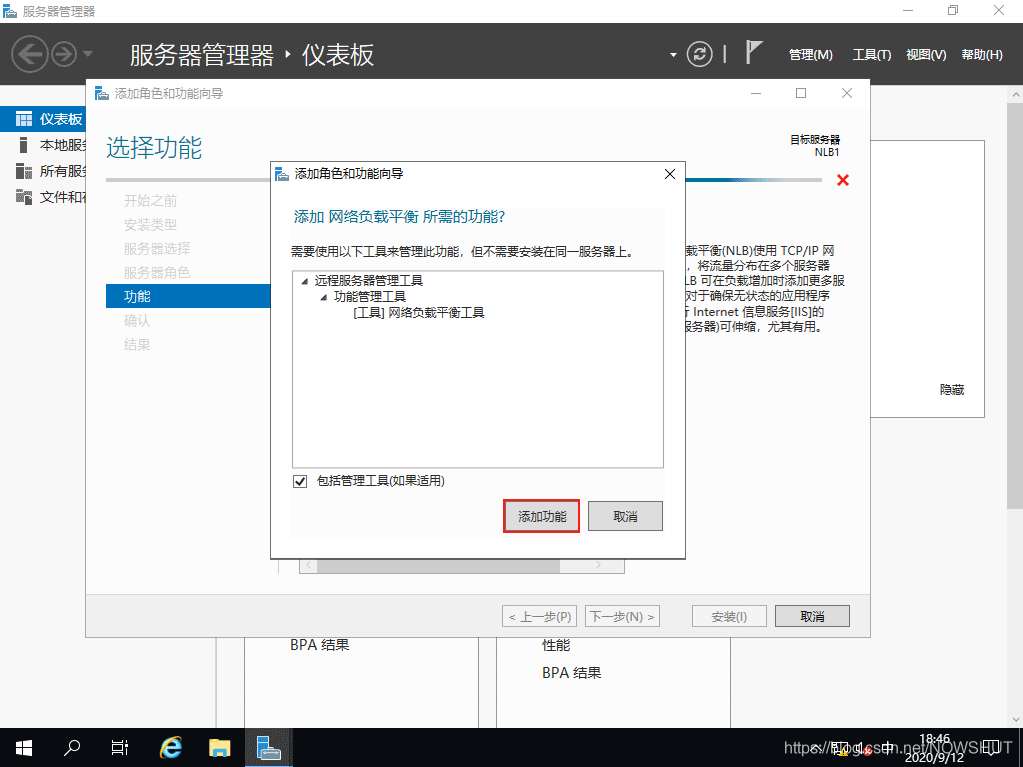Click the wizard's bottom 取消 button

(812, 616)
